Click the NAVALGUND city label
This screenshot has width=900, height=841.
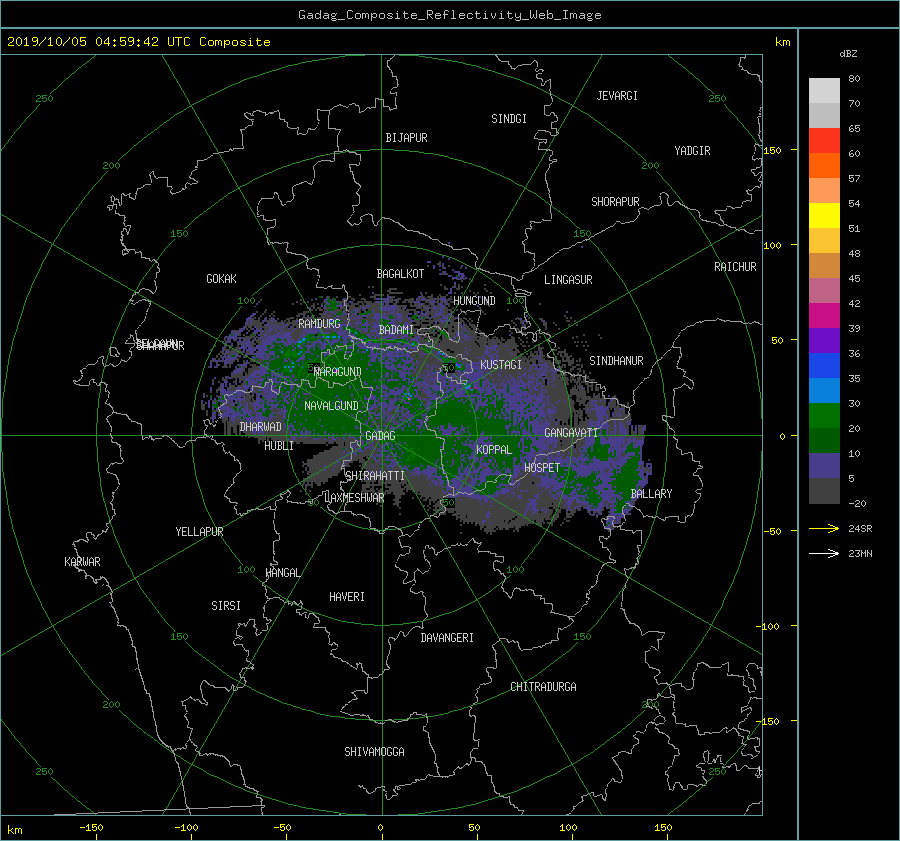tap(331, 406)
